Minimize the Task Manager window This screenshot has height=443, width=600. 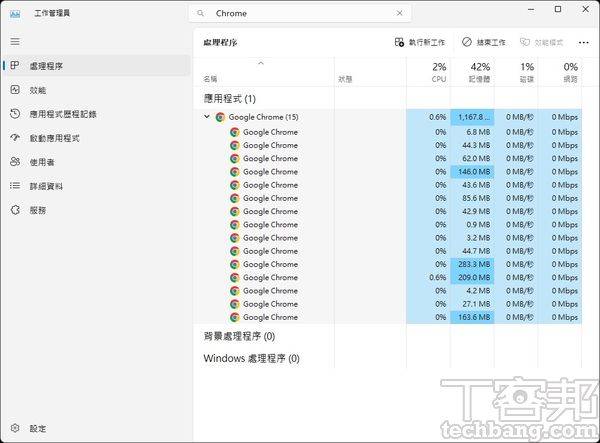click(531, 9)
